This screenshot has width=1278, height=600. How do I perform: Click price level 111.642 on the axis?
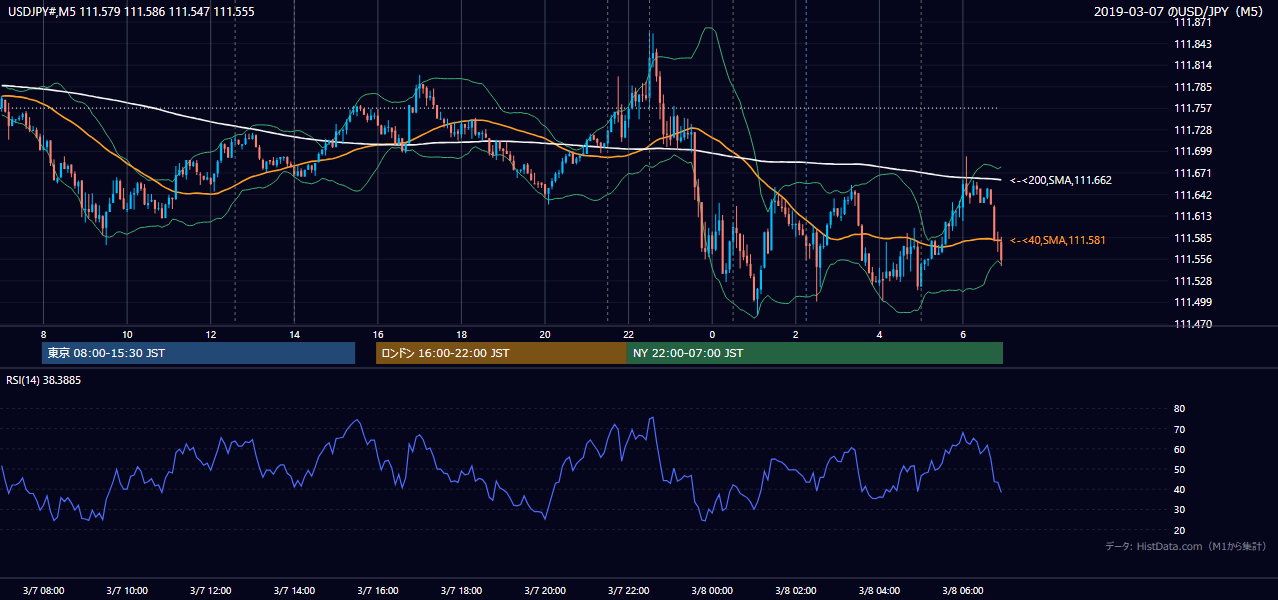[1193, 195]
